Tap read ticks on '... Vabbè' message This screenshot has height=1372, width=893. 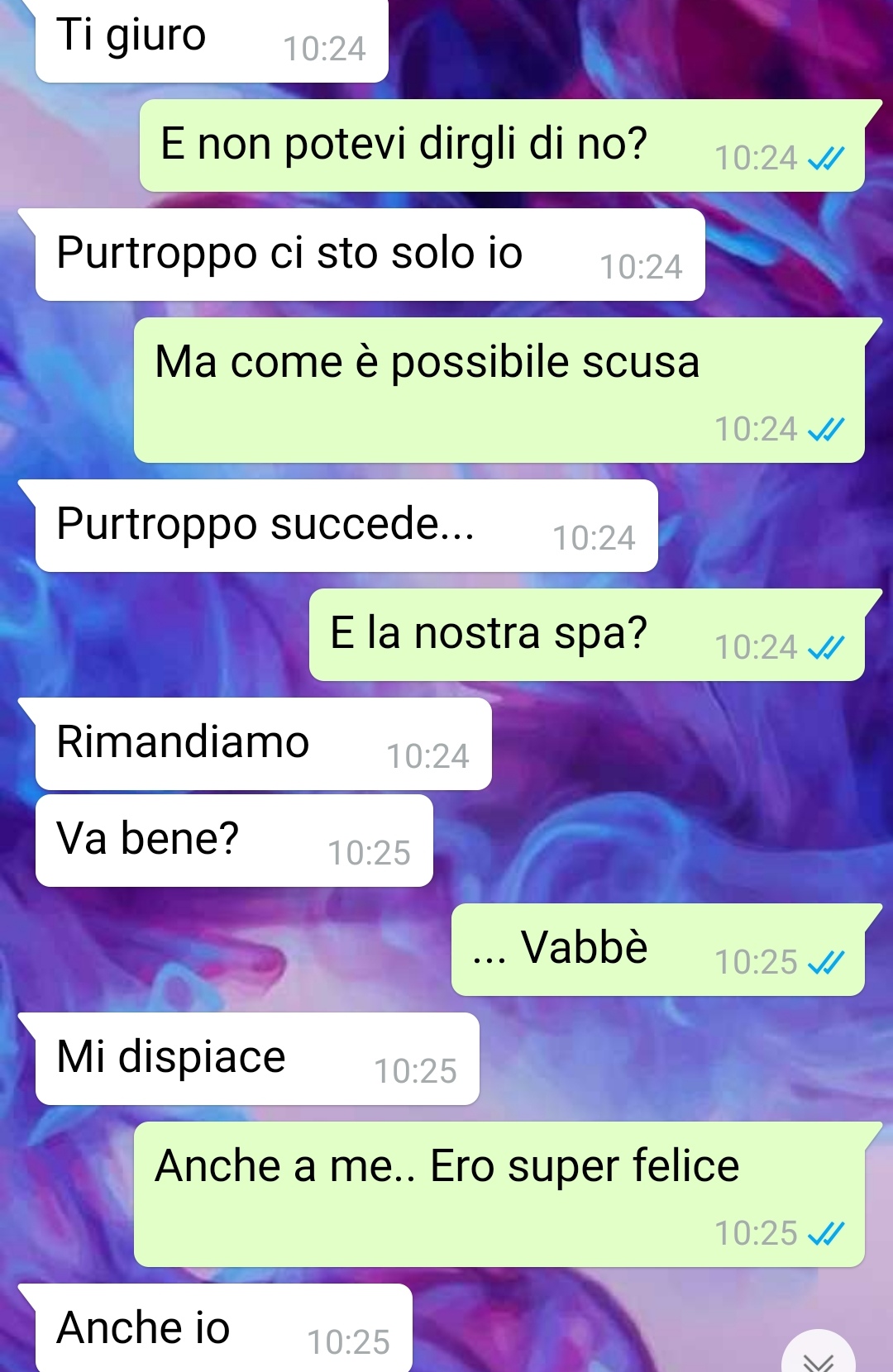826,962
